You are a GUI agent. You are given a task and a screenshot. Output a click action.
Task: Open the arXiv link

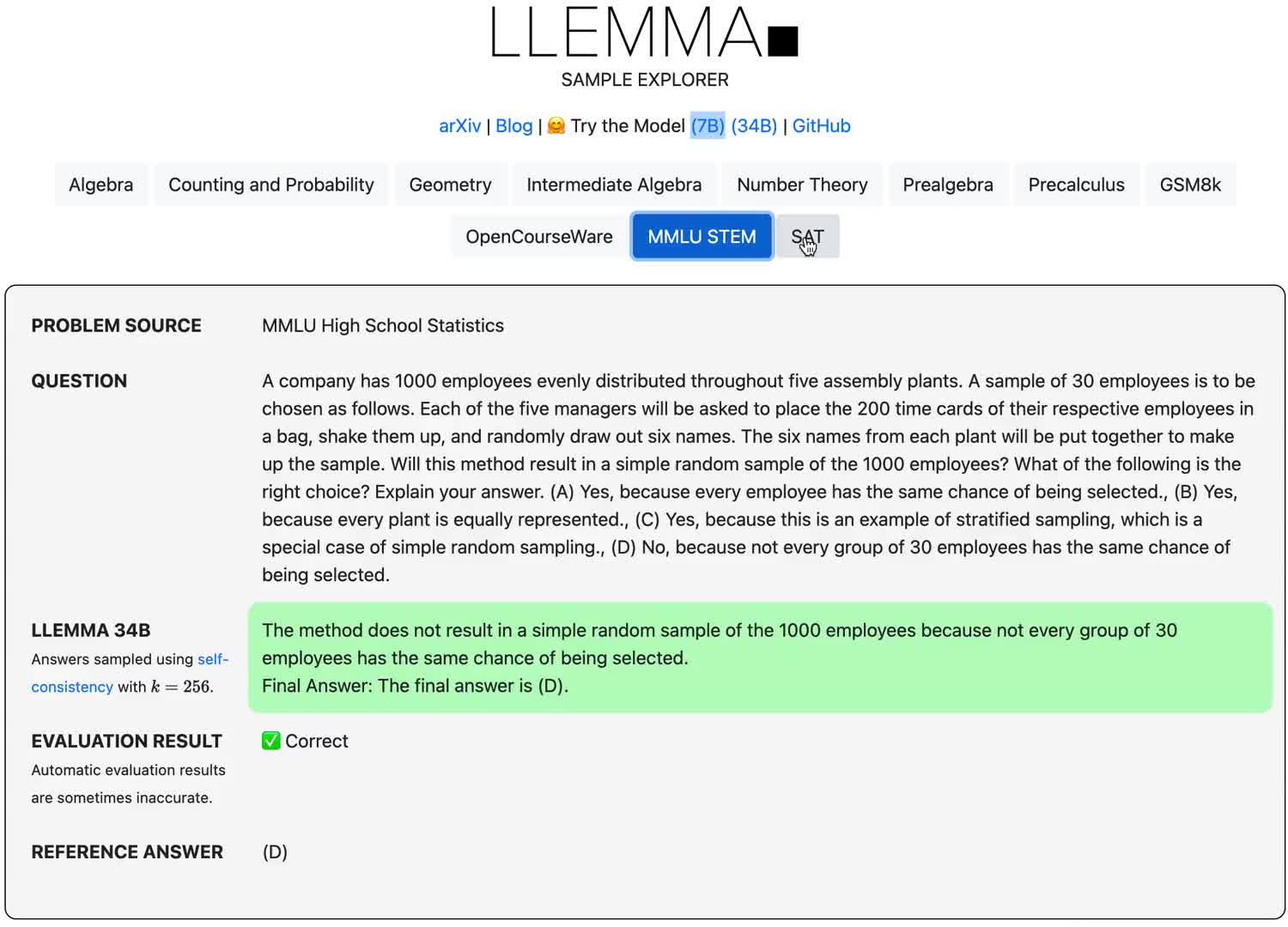click(x=459, y=125)
